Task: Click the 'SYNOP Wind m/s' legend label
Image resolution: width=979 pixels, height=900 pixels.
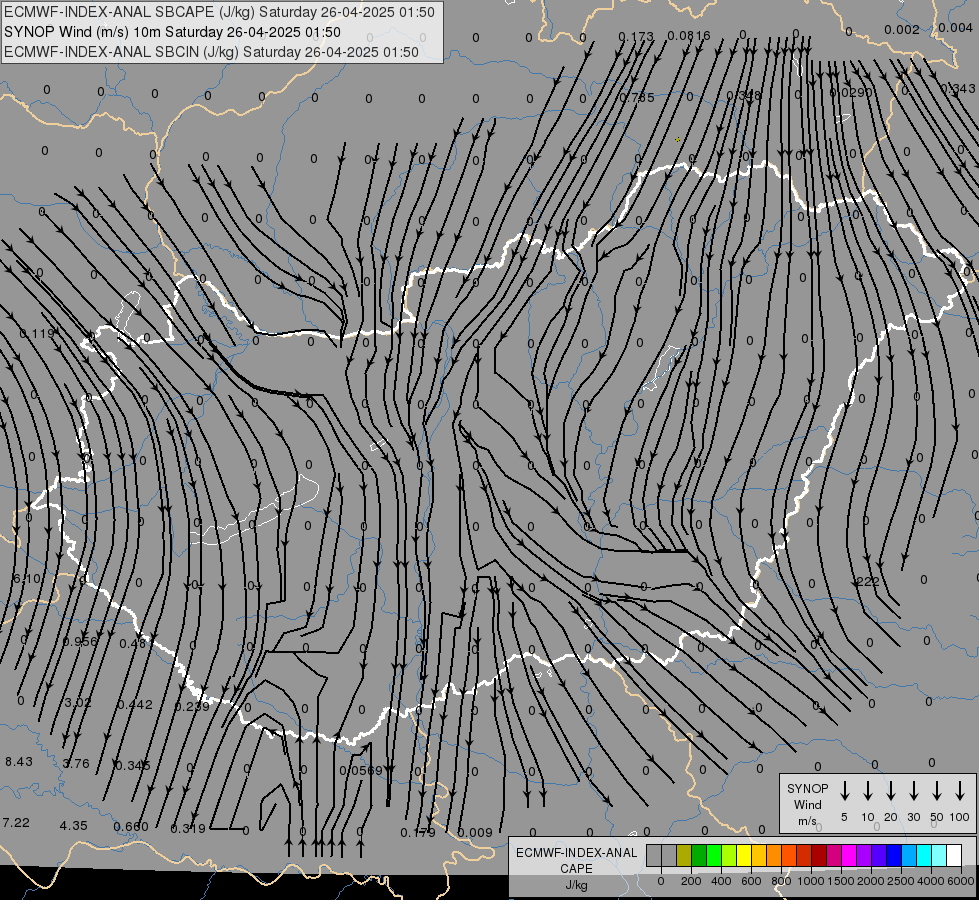Action: [807, 804]
